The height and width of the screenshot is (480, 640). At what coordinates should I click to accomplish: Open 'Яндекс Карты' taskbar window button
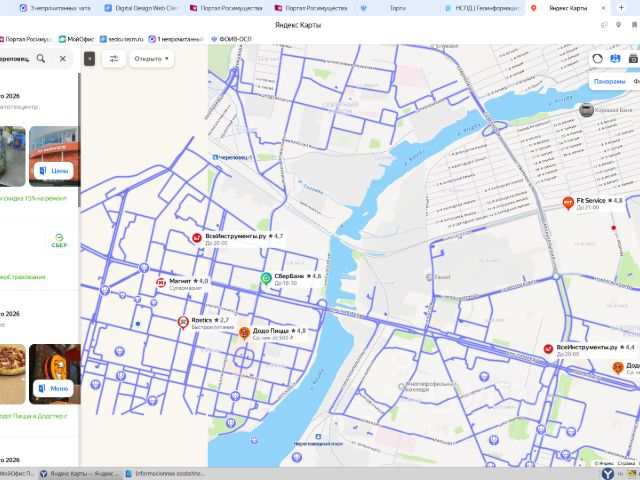(x=79, y=473)
